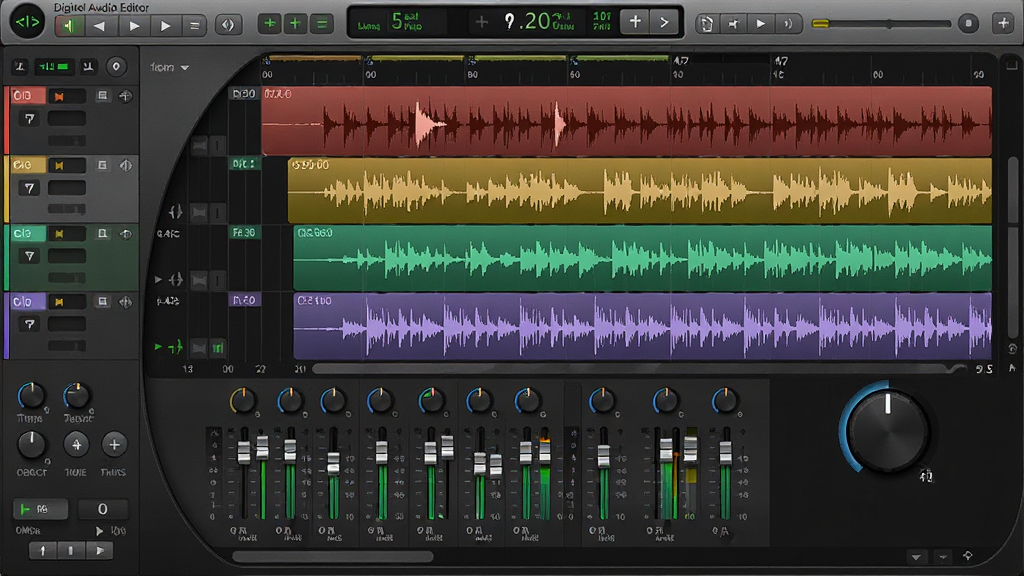The height and width of the screenshot is (576, 1024).
Task: Expand the triangle dropdown on red track
Action: [29, 119]
